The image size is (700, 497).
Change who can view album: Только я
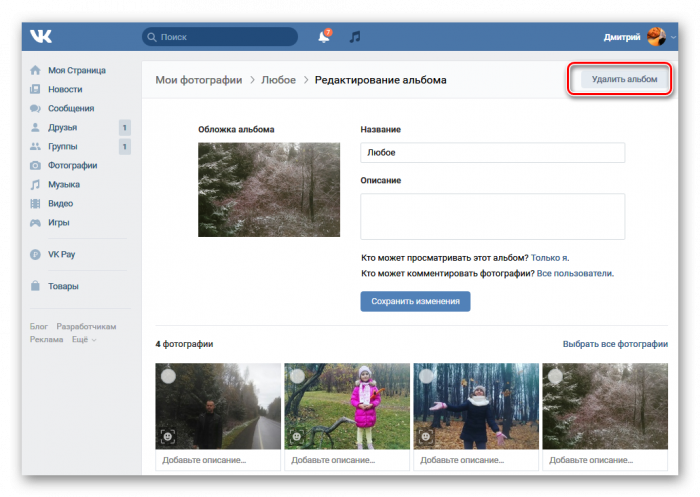point(550,257)
